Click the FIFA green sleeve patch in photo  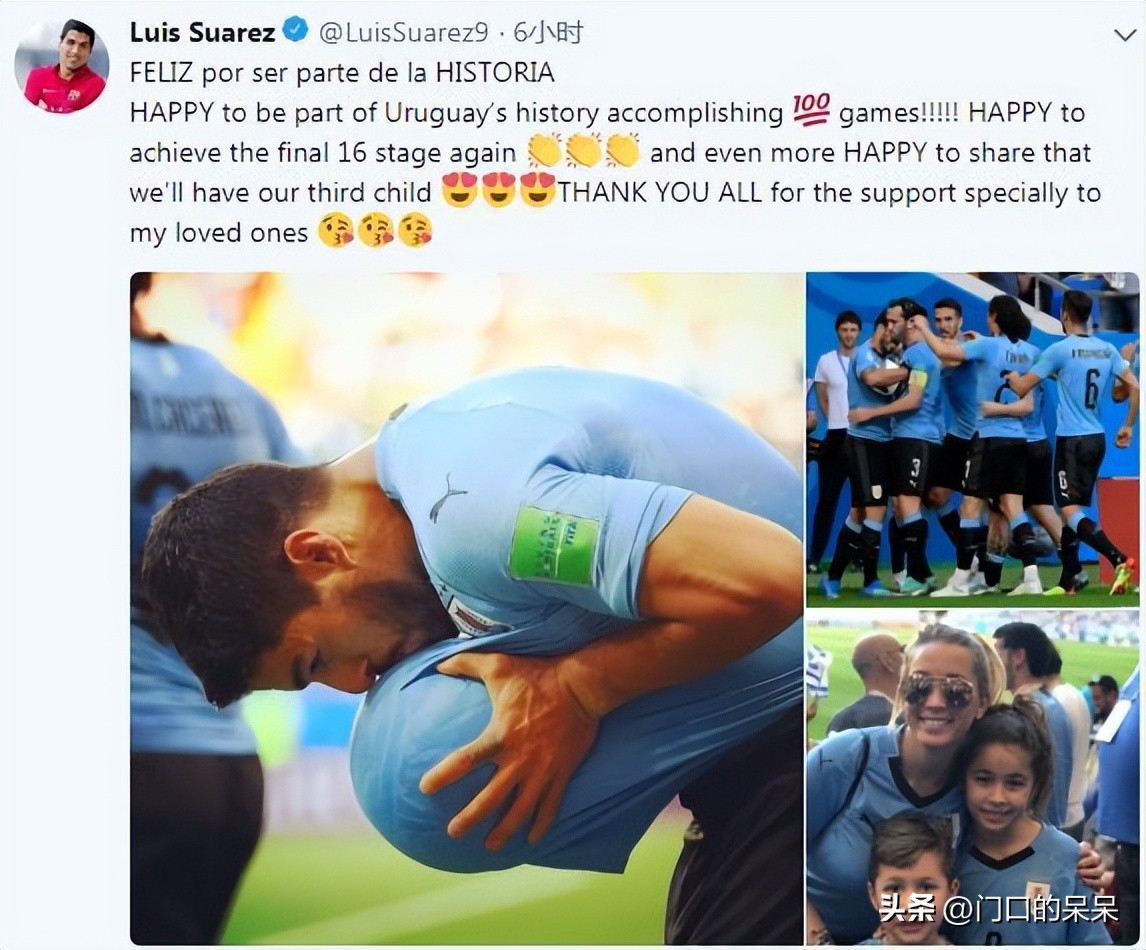pos(555,544)
